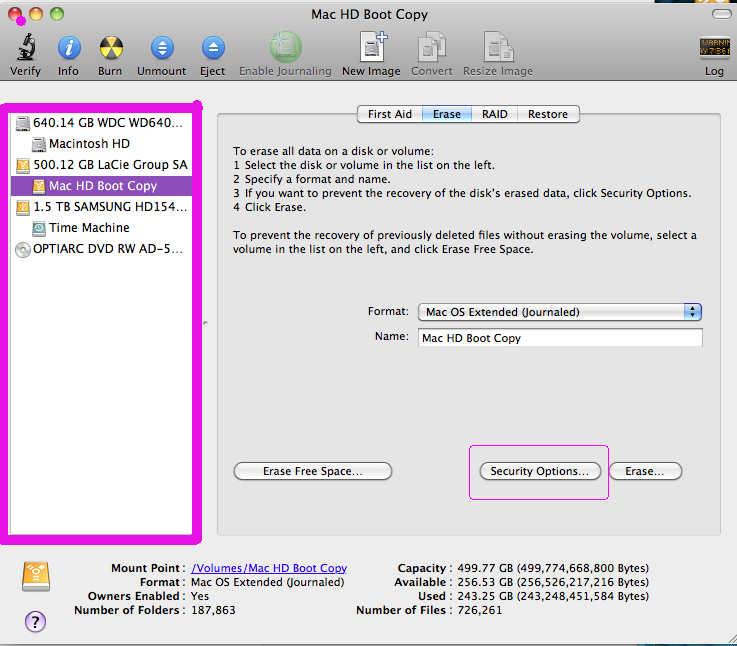
Task: Switch to the Restore tab
Action: pyautogui.click(x=548, y=114)
